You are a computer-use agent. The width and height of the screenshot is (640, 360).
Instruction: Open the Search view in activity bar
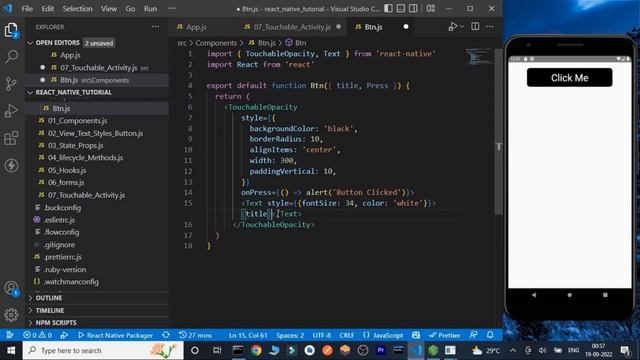tap(11, 56)
